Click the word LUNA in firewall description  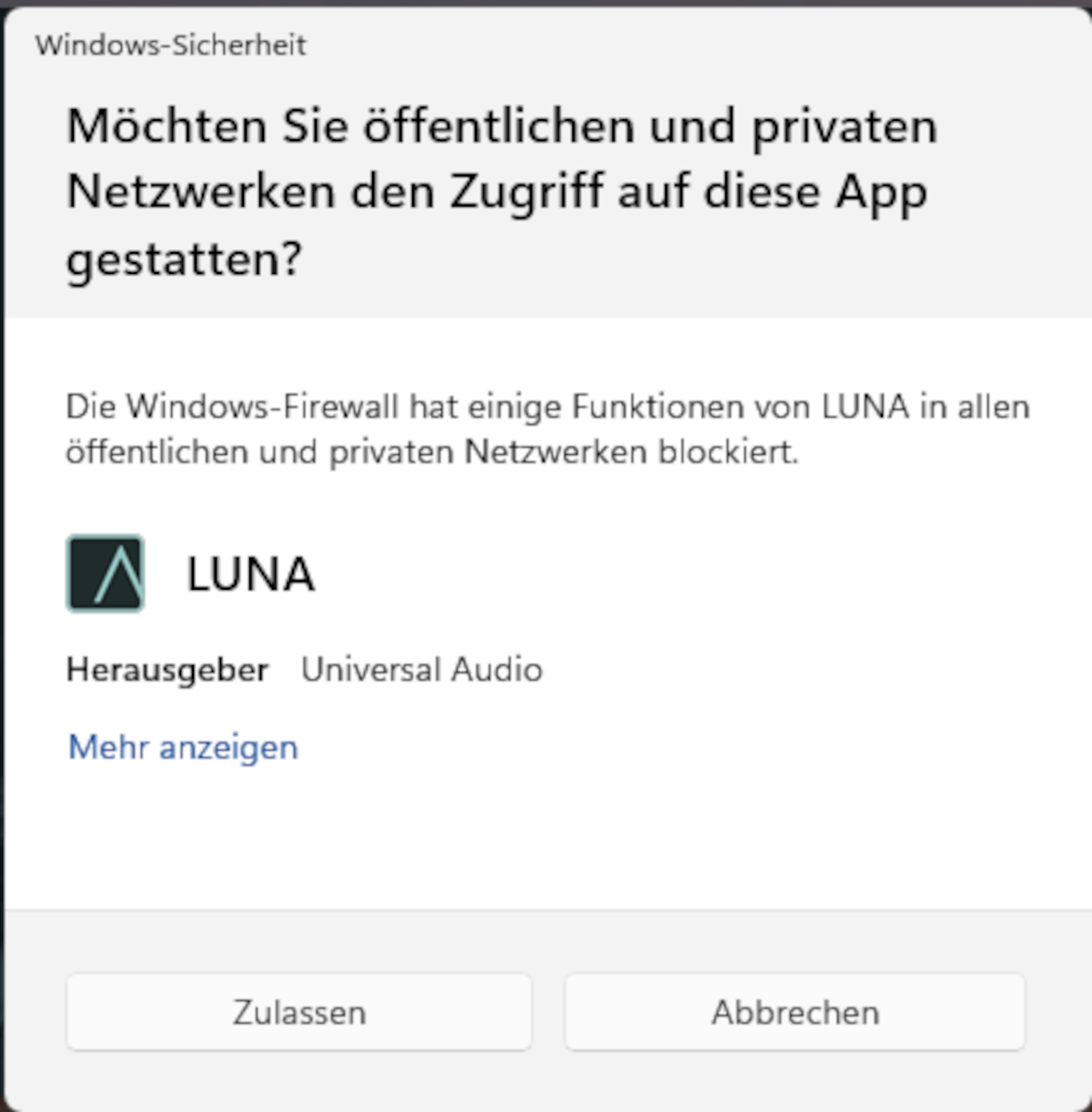tap(865, 407)
